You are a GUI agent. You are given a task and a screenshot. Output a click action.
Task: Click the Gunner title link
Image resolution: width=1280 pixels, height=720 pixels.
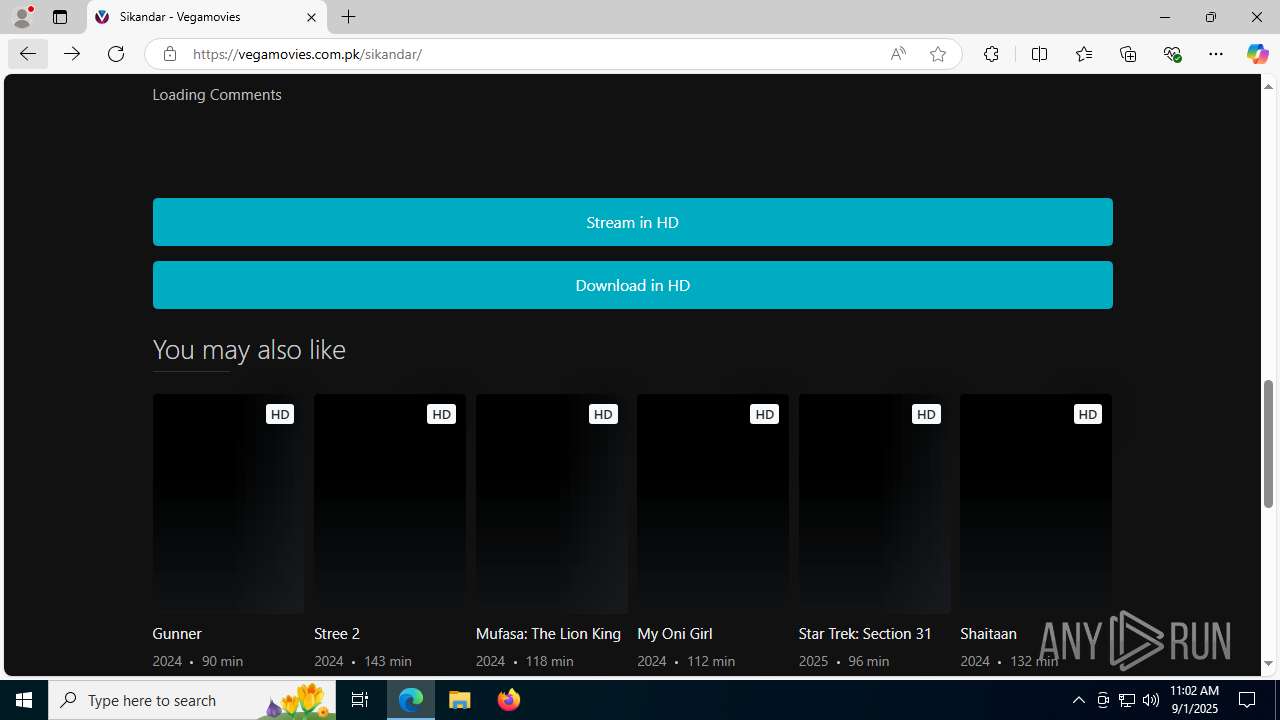177,633
